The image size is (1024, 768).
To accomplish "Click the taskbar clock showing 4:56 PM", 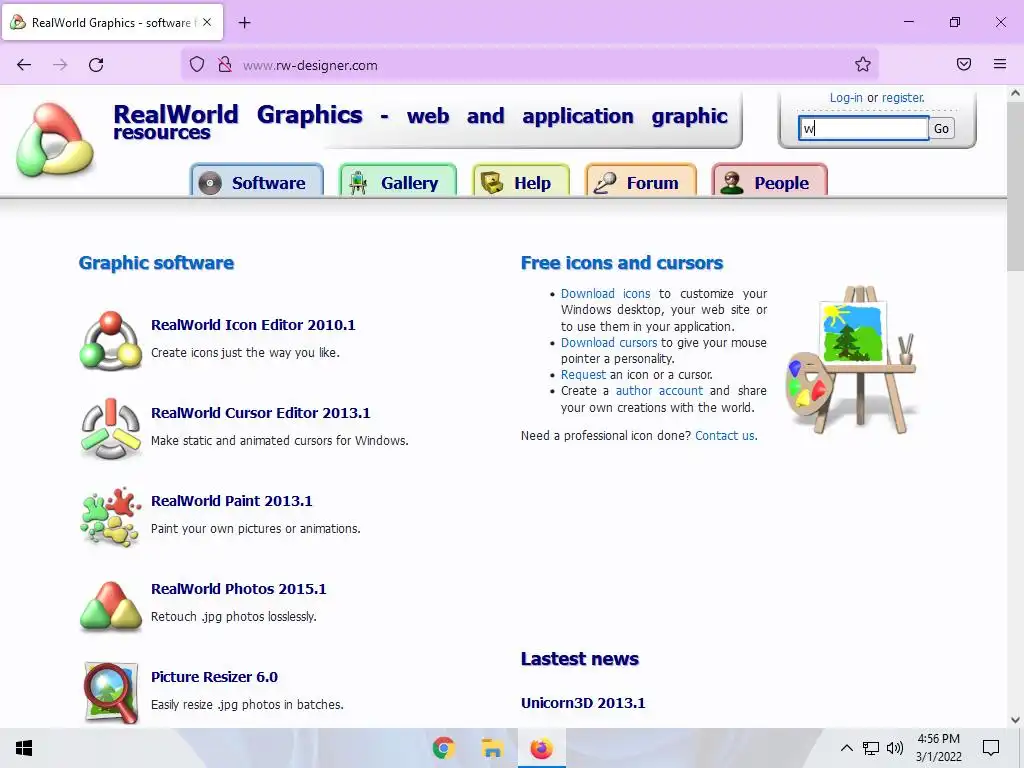I will pyautogui.click(x=938, y=748).
